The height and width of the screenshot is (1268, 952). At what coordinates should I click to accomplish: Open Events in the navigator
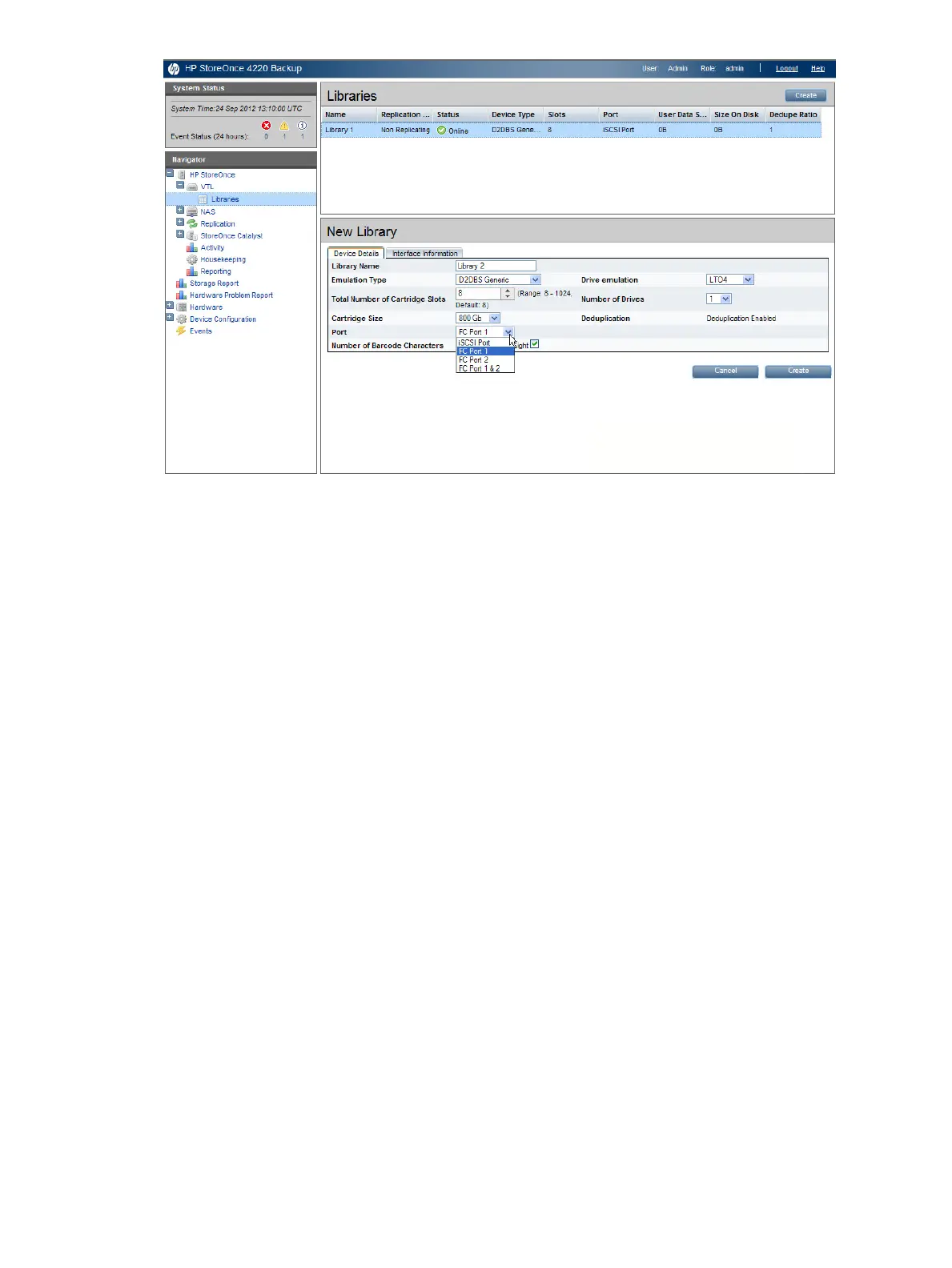(201, 331)
